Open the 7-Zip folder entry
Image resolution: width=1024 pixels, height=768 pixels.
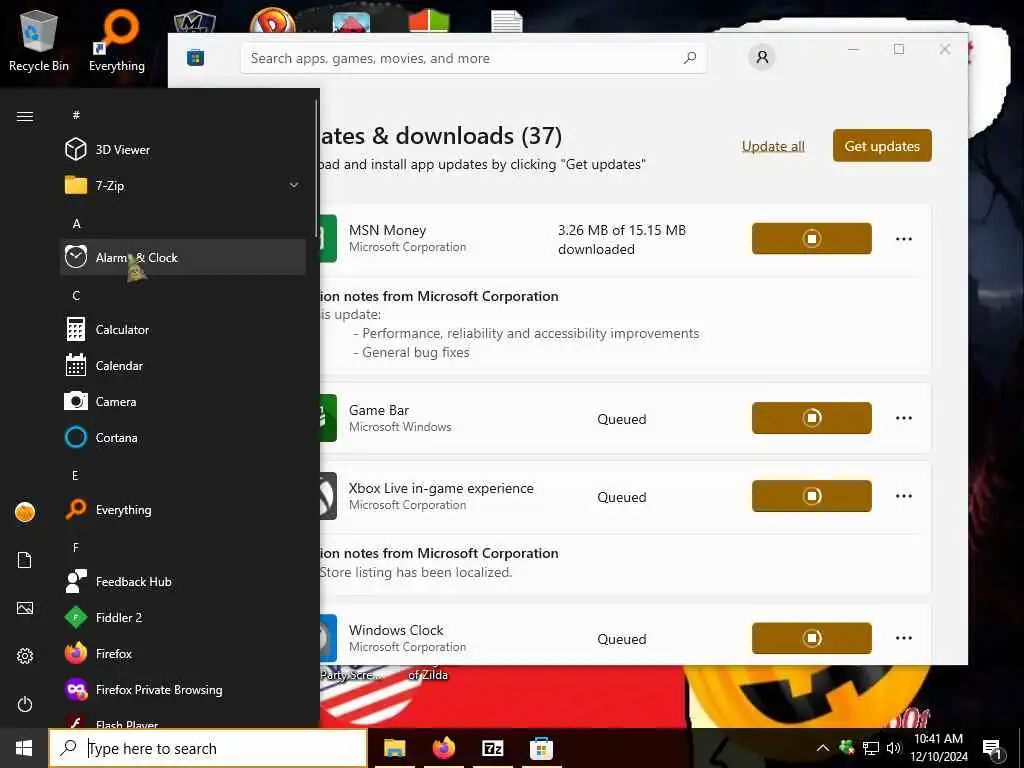coord(183,185)
